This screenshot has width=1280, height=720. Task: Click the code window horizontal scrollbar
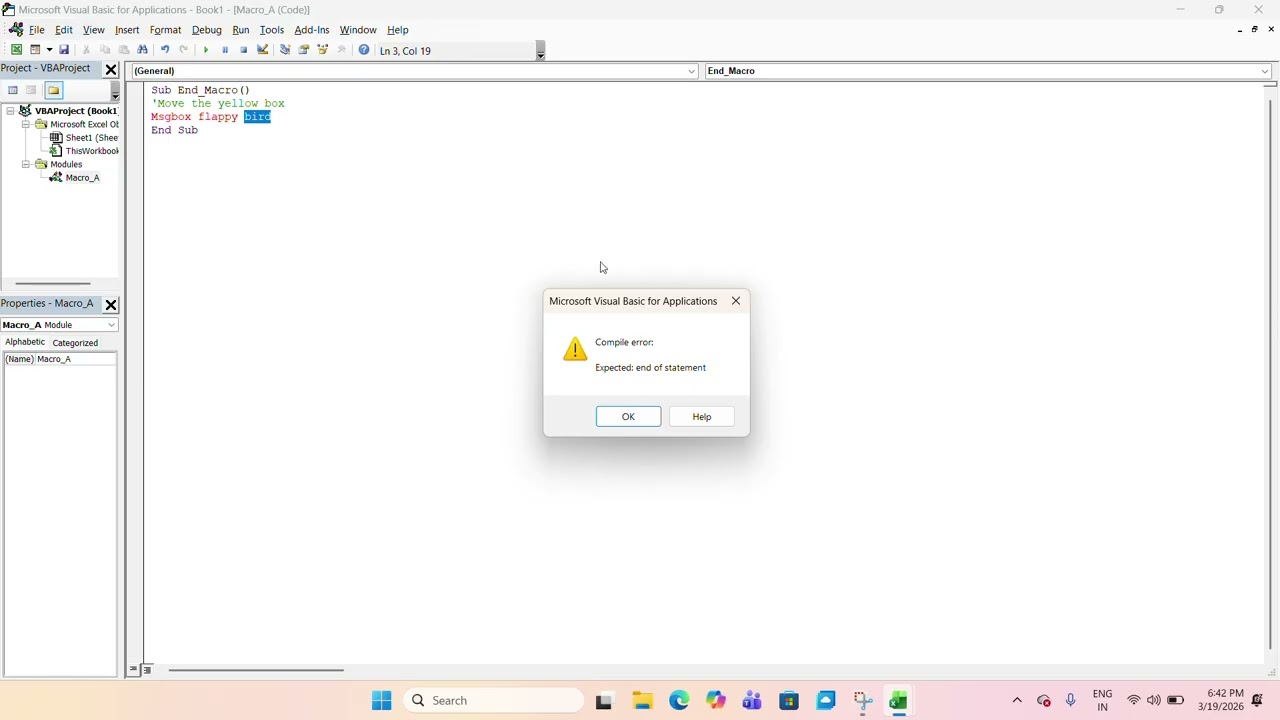[x=256, y=670]
